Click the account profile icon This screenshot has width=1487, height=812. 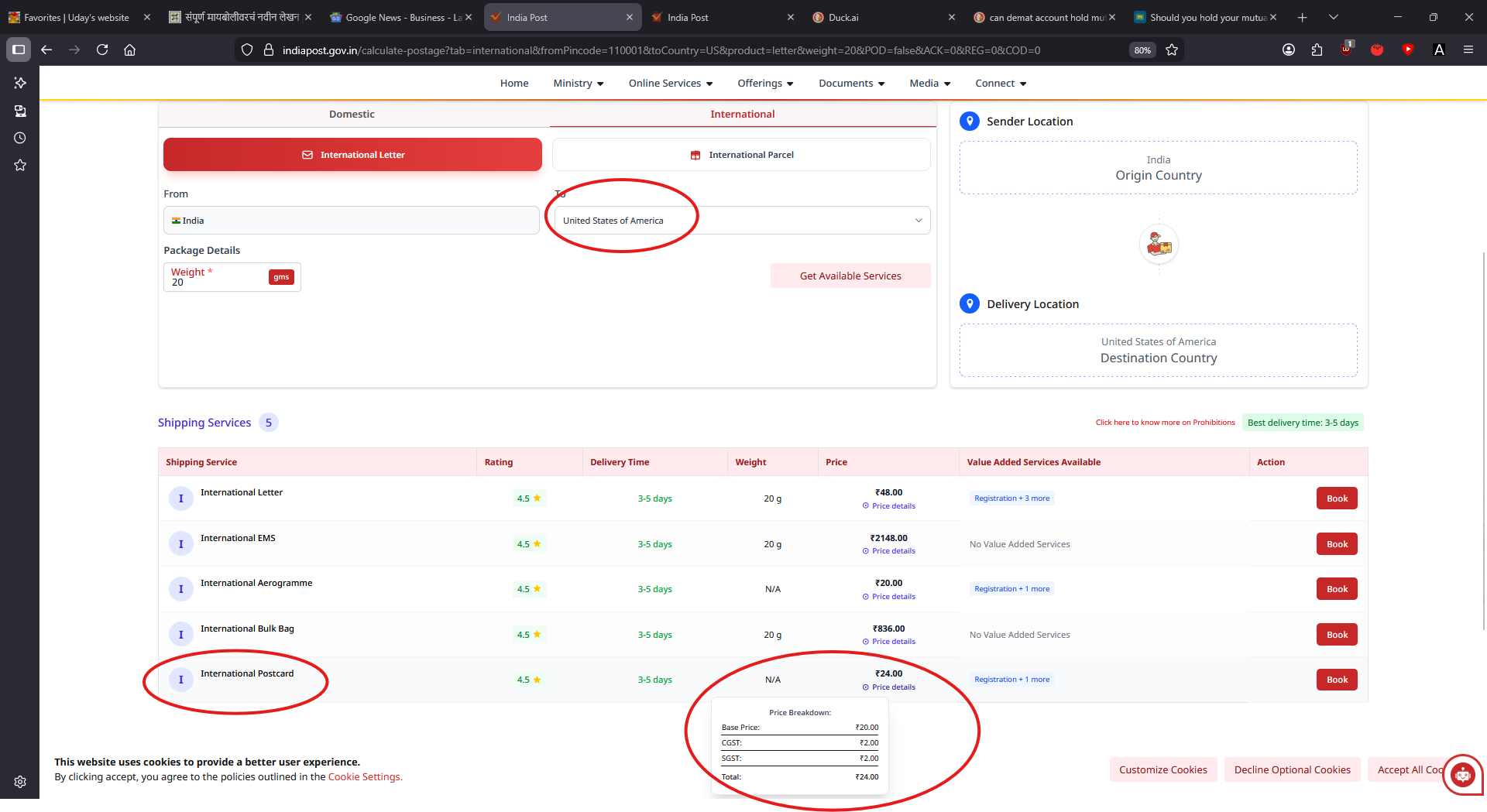pos(1289,50)
